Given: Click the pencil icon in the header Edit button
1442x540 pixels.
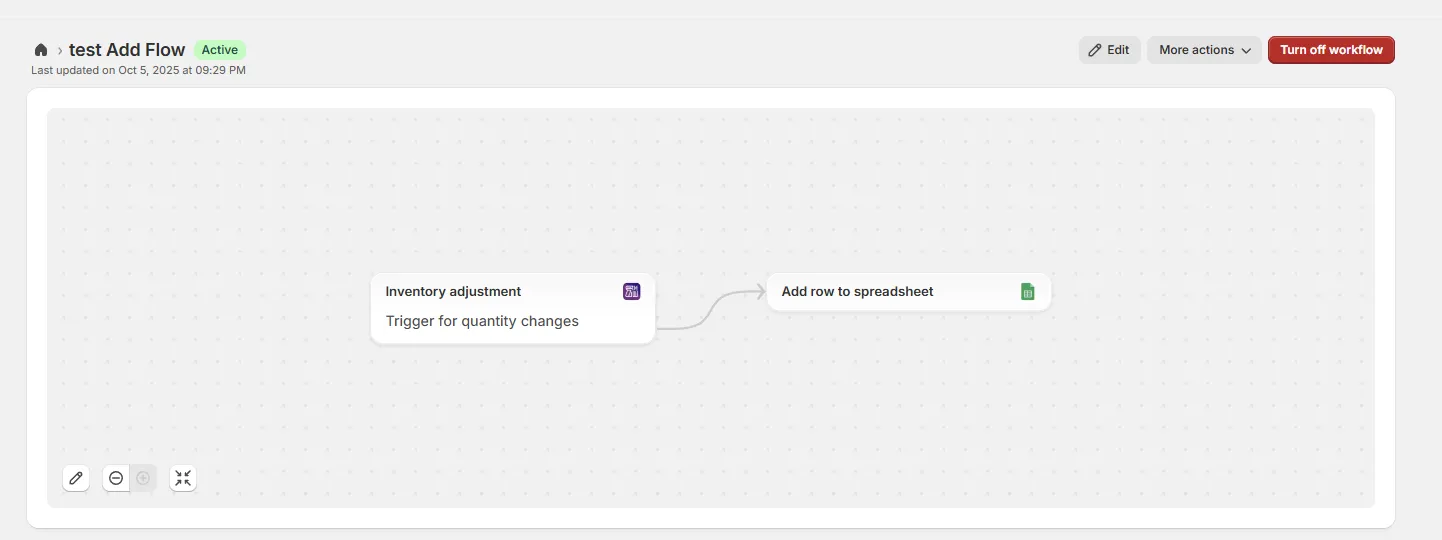Looking at the screenshot, I should (x=1095, y=50).
